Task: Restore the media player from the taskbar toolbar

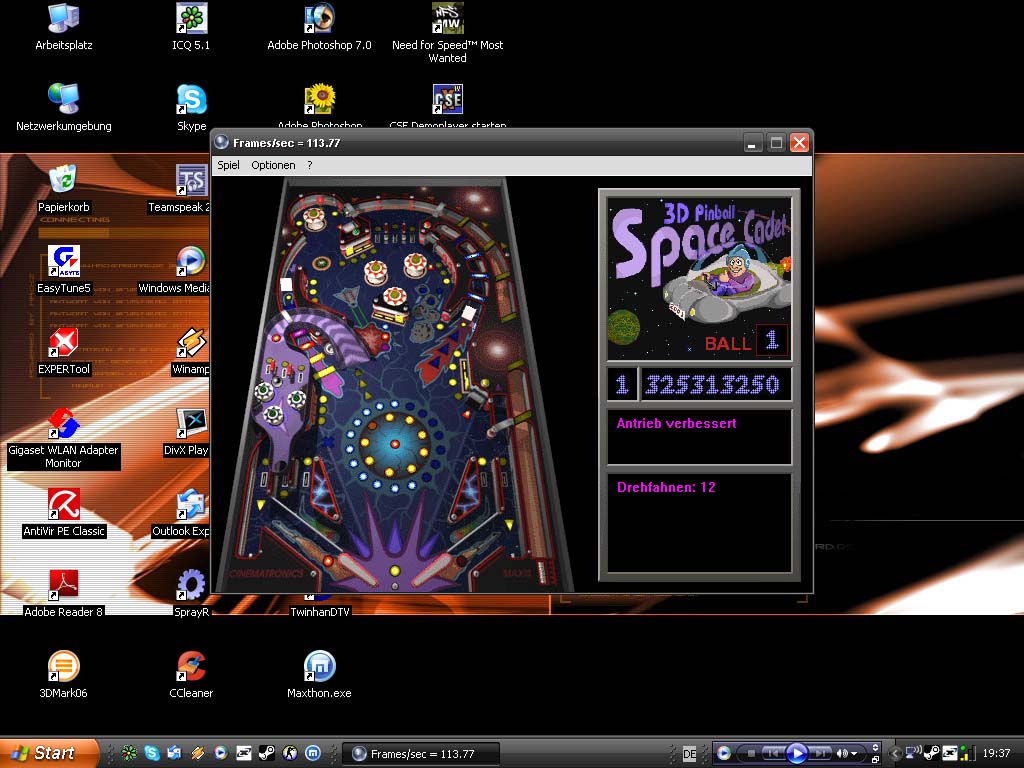Action: (875, 760)
